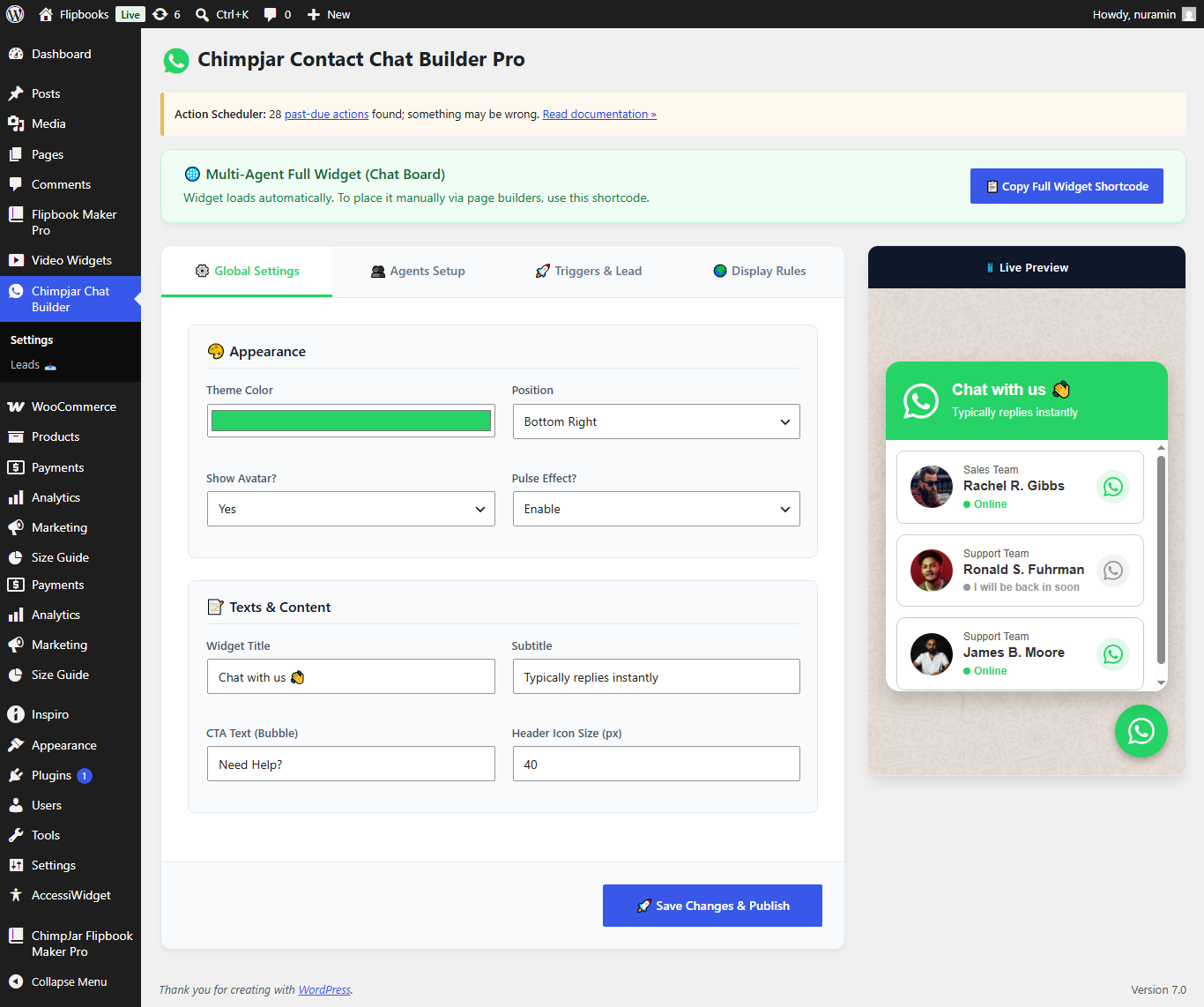The width and height of the screenshot is (1204, 1007).
Task: Click the preview scrollbar down arrow
Action: click(1161, 683)
